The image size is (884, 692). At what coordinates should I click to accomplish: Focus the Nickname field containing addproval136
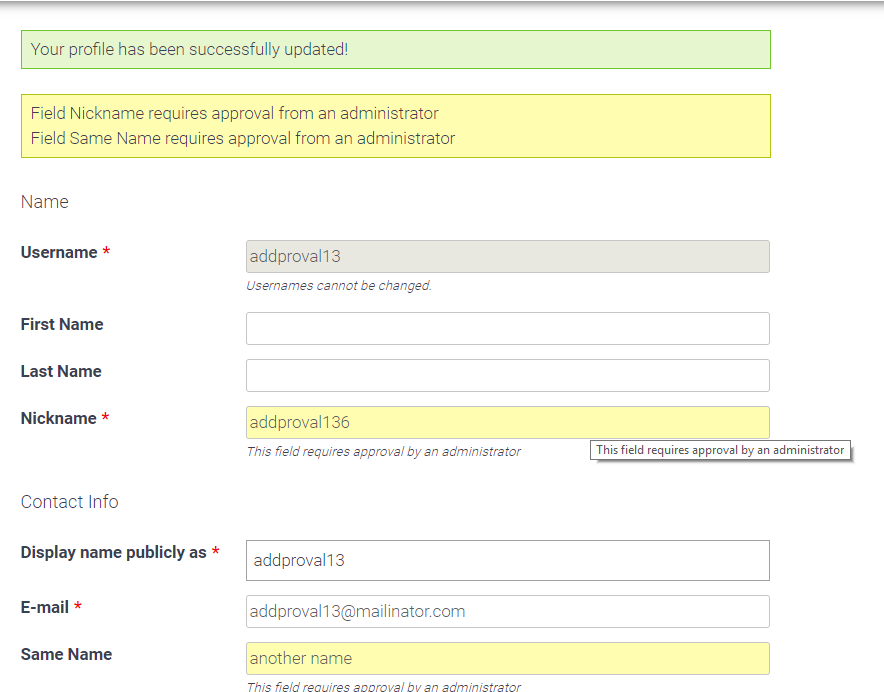point(507,422)
